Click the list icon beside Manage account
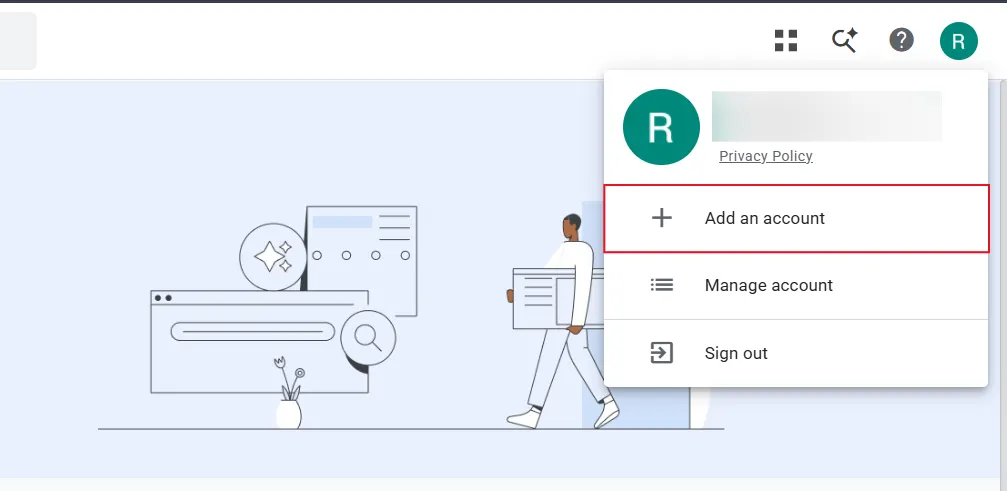The width and height of the screenshot is (1007, 491). tap(661, 285)
